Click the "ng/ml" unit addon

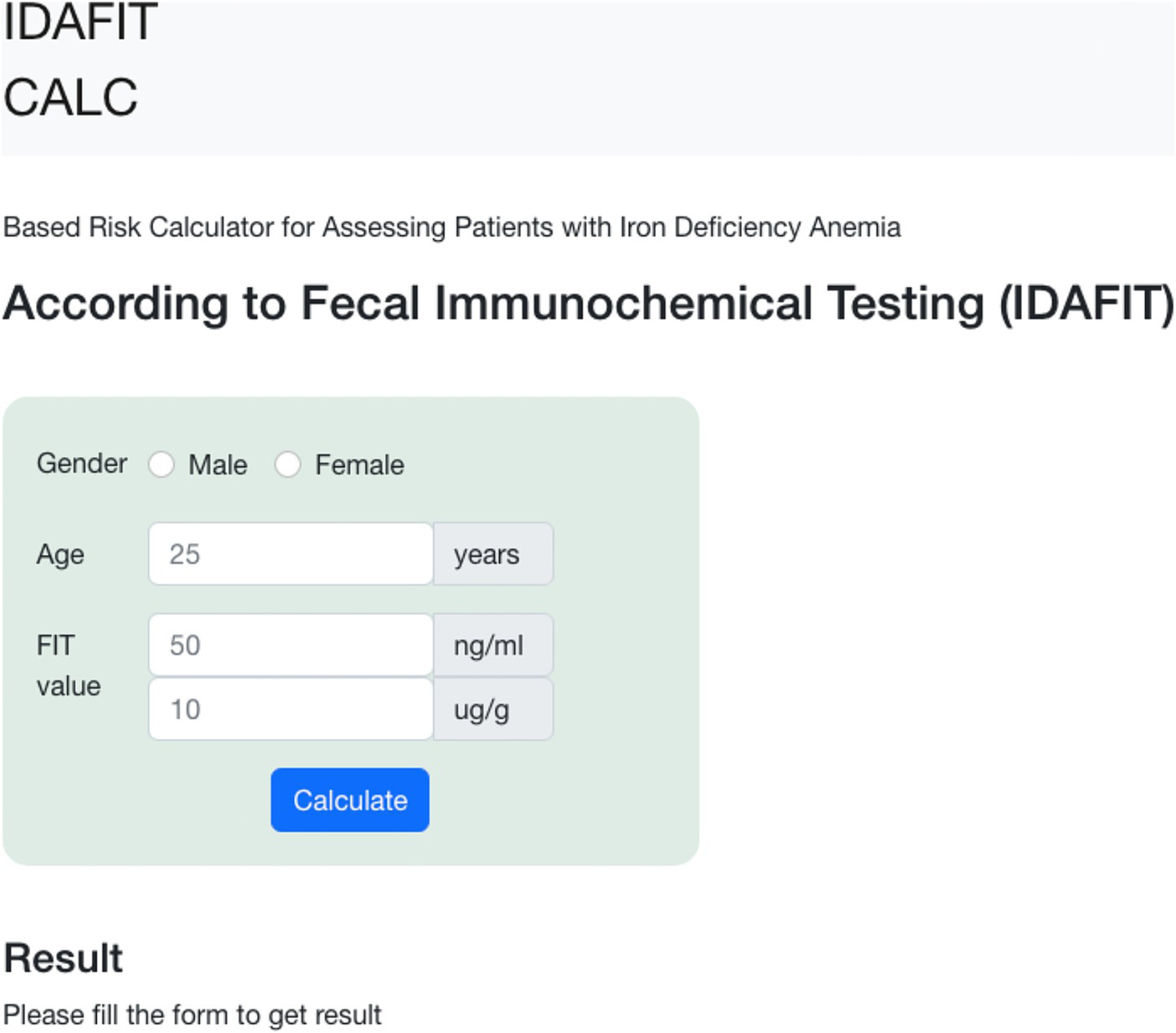click(493, 645)
